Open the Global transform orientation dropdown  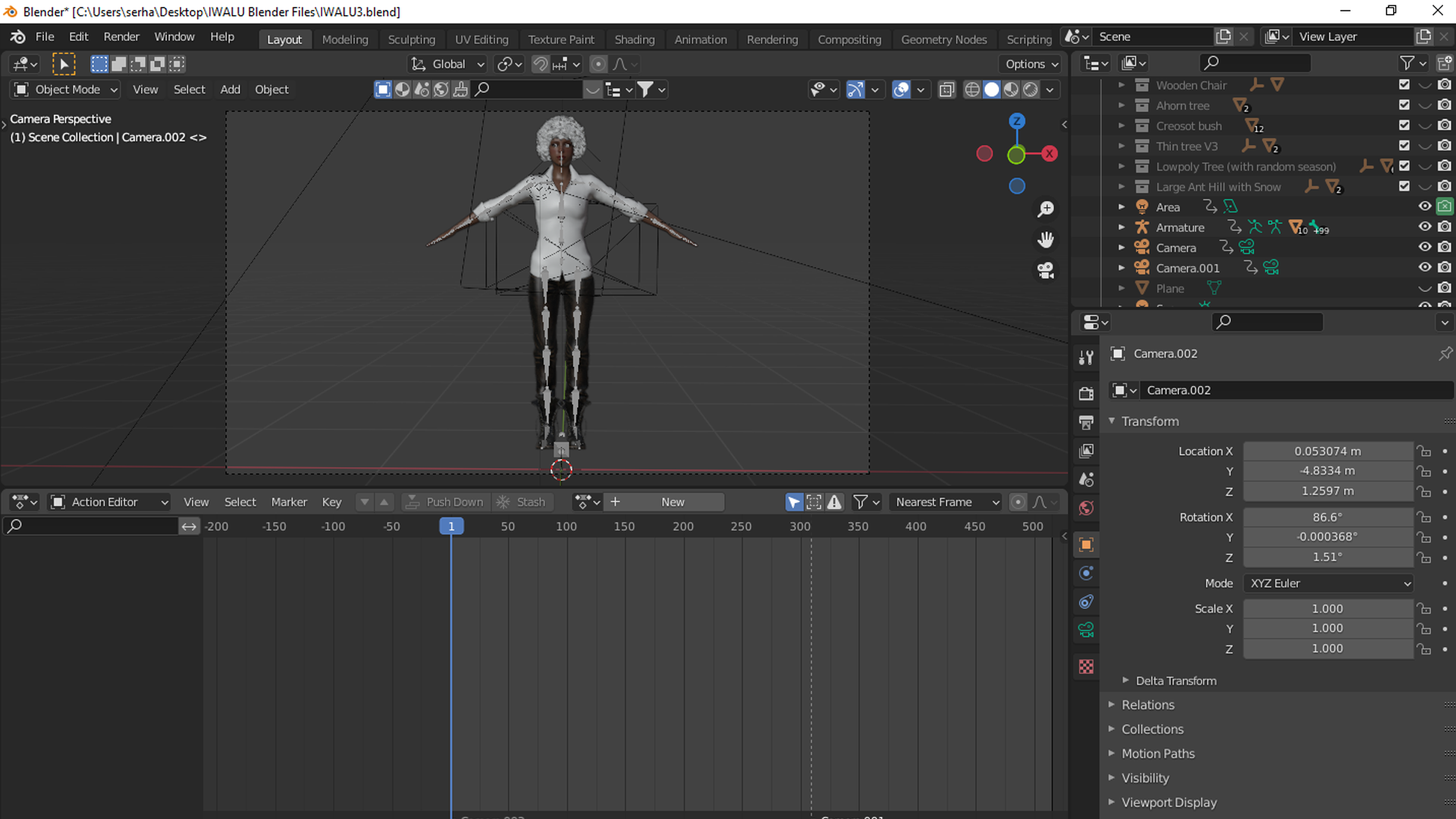[x=447, y=64]
